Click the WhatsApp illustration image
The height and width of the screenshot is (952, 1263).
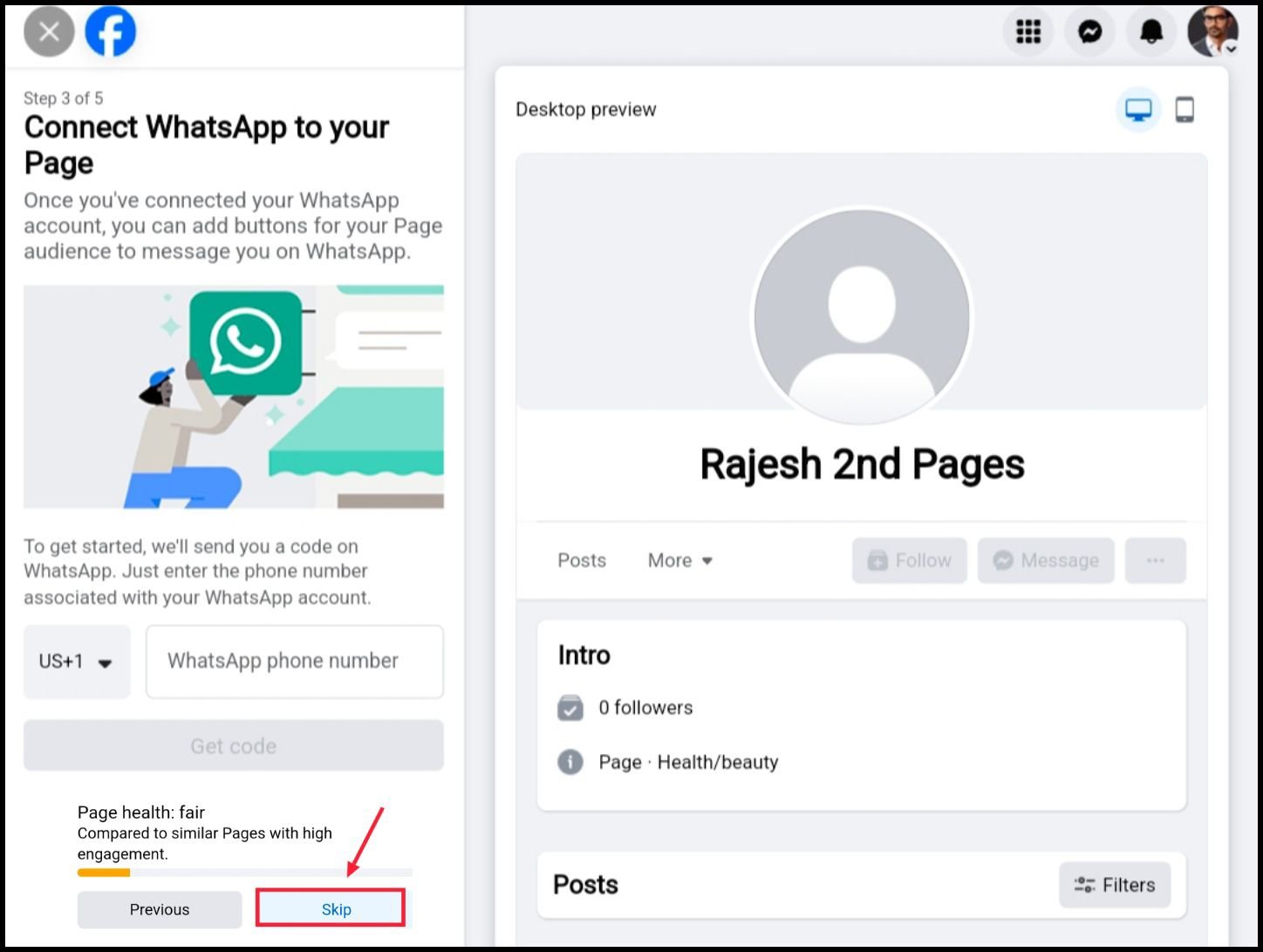click(234, 397)
